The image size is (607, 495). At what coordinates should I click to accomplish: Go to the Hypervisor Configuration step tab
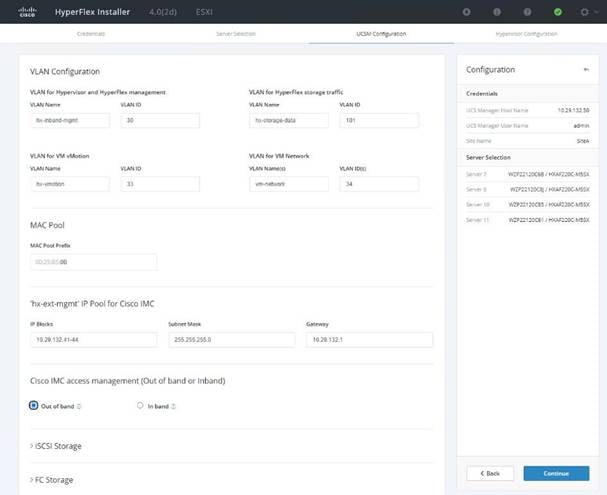point(526,34)
